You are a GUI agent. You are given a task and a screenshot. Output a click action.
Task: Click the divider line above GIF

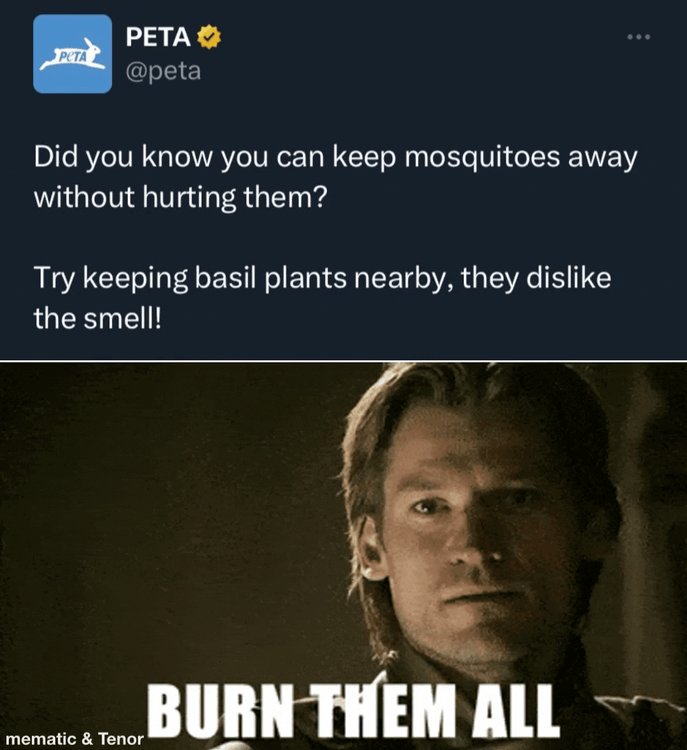[x=344, y=360]
